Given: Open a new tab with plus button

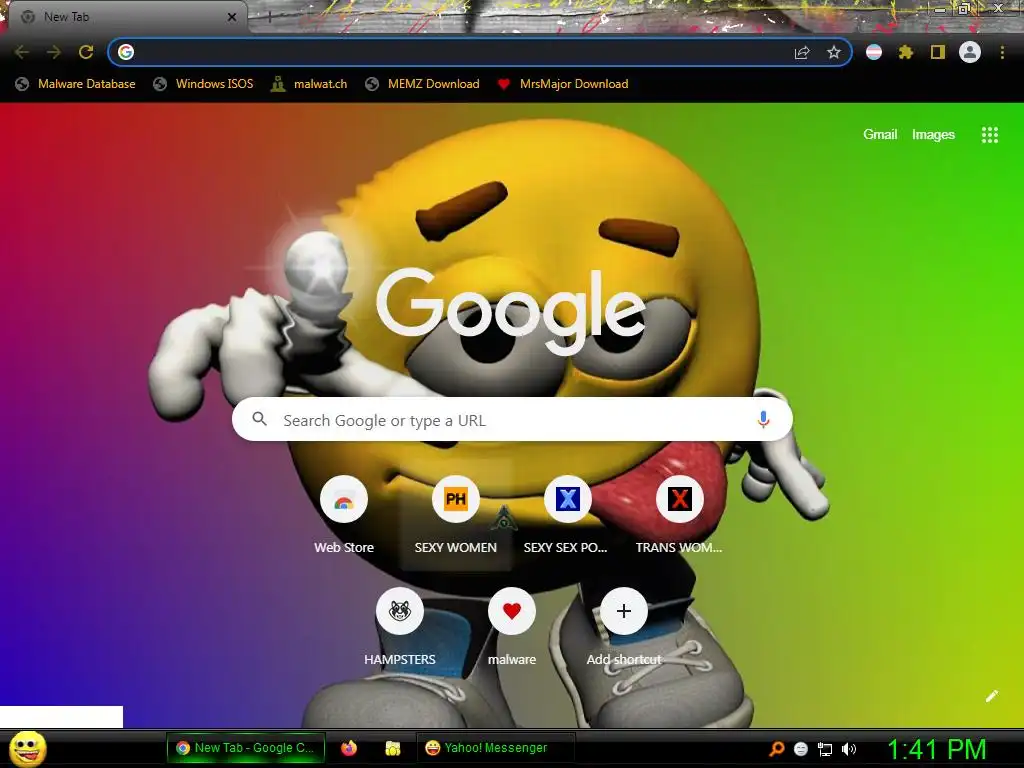Looking at the screenshot, I should pos(269,18).
